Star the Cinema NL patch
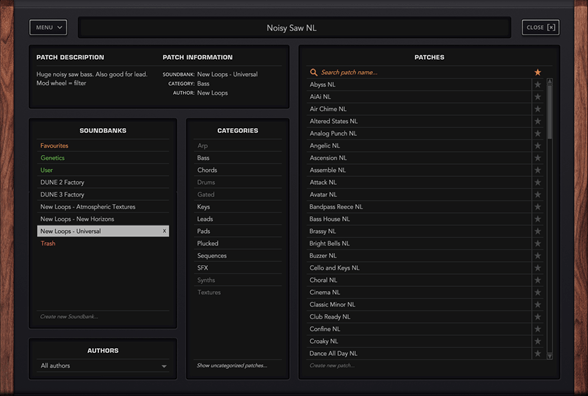The height and width of the screenshot is (396, 588). (537, 292)
